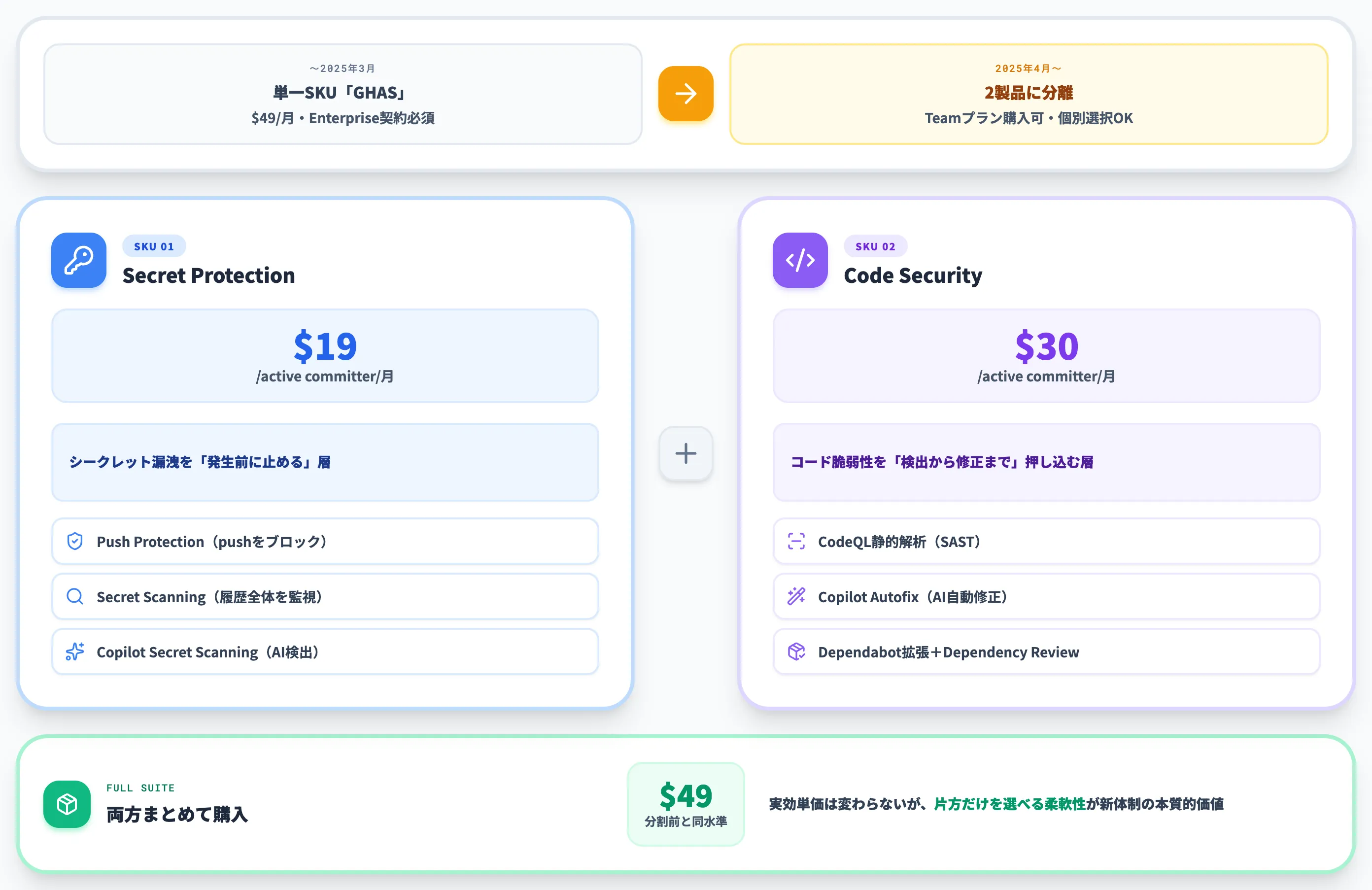Click the magic wand icon beside Copilot Autofix
Viewport: 1372px width, 890px height.
pyautogui.click(x=796, y=596)
